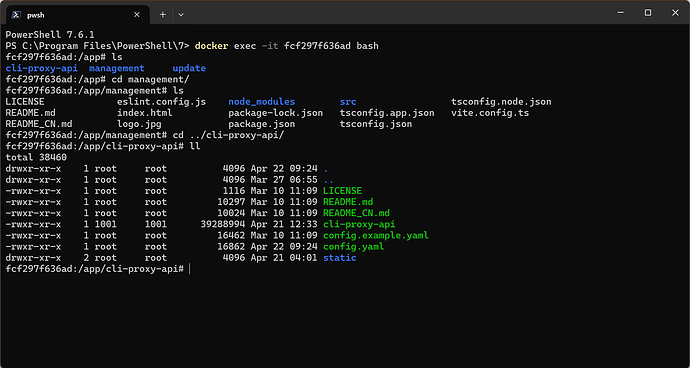Expand the new tab profile dropdown

tap(181, 15)
